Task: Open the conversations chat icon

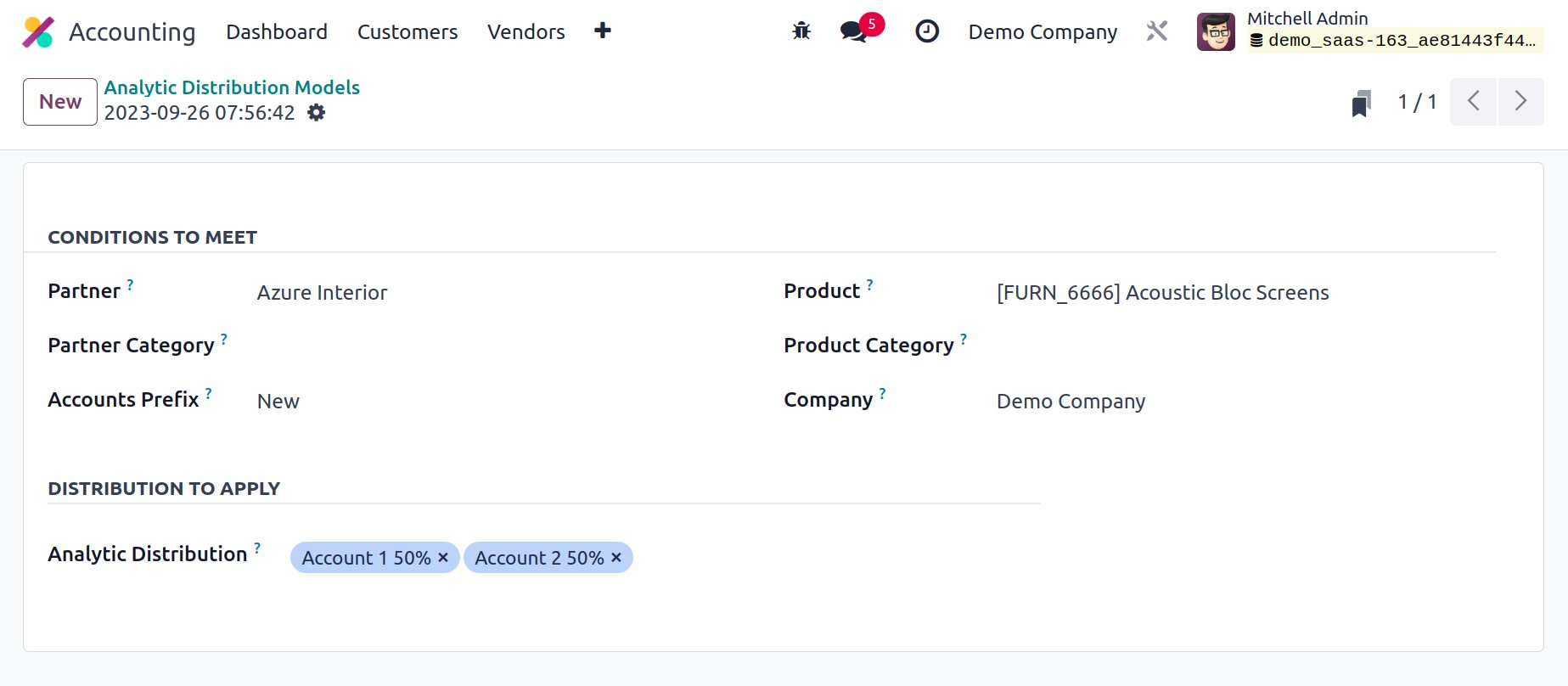Action: pyautogui.click(x=853, y=32)
